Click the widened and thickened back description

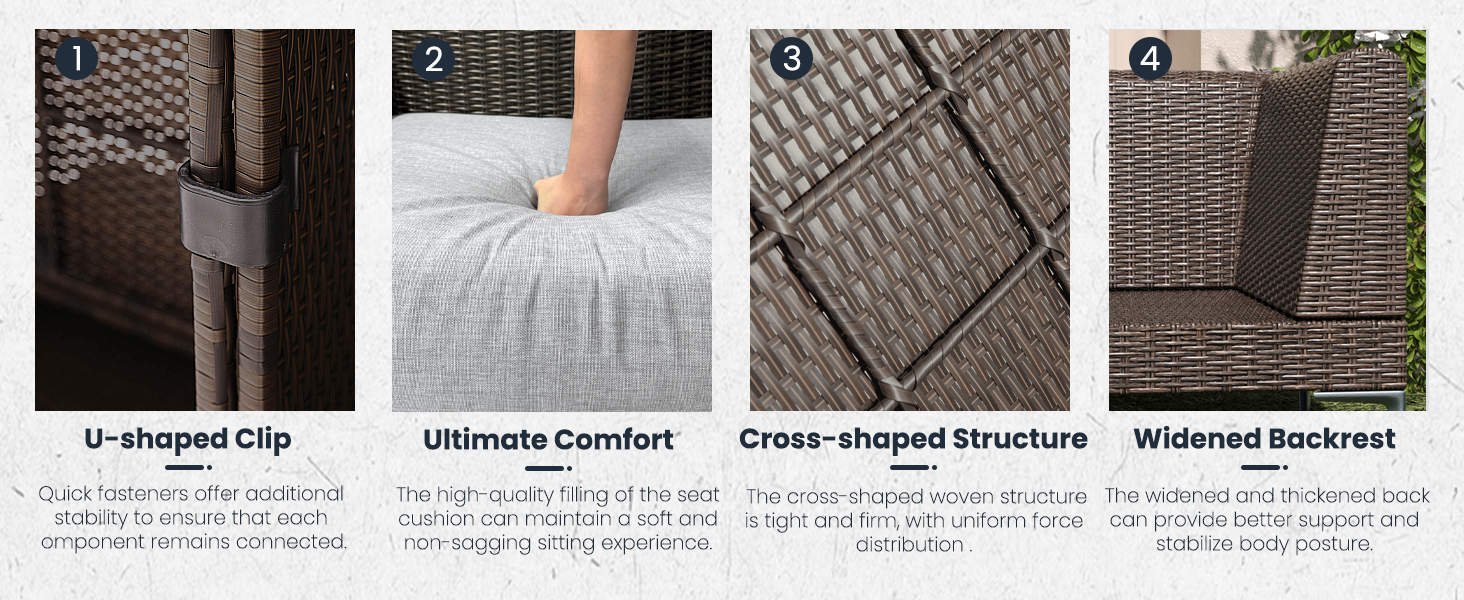(x=1267, y=520)
